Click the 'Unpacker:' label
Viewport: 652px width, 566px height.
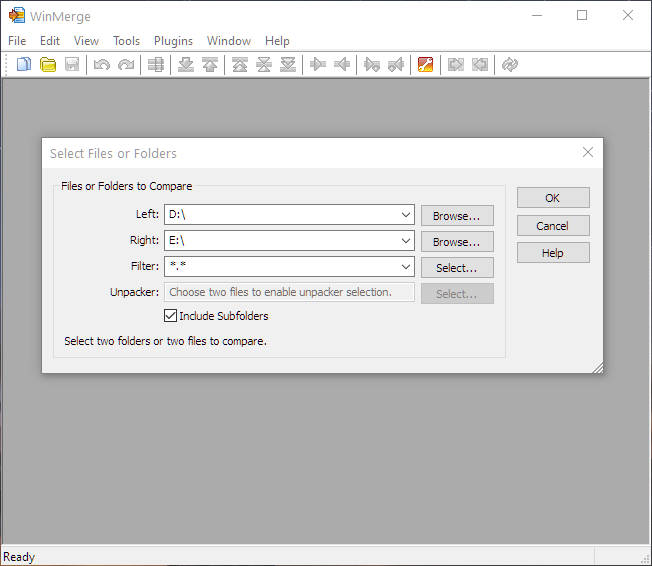134,292
